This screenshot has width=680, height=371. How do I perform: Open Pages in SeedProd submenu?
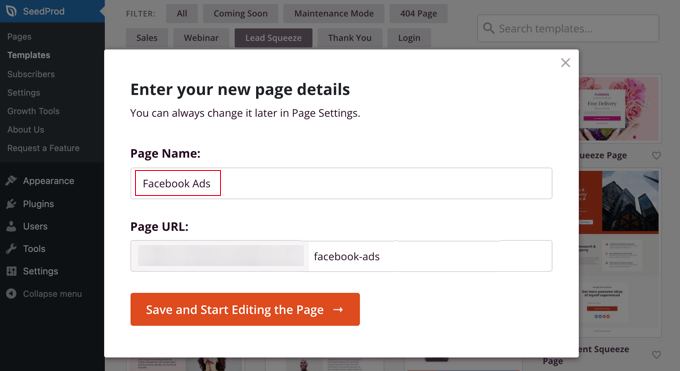19,36
